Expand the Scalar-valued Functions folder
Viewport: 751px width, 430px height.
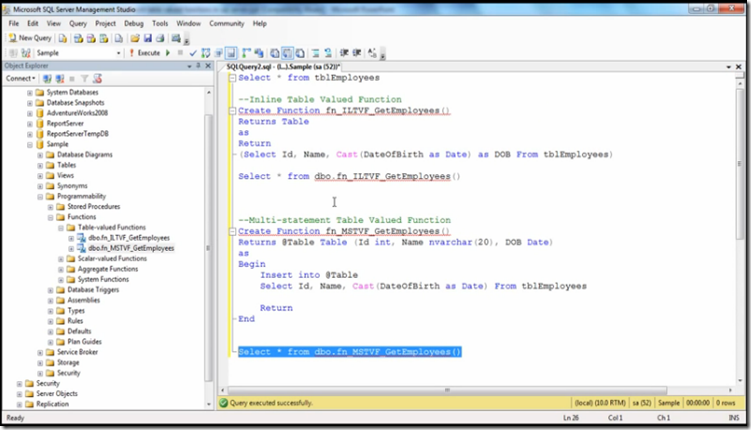pos(61,259)
